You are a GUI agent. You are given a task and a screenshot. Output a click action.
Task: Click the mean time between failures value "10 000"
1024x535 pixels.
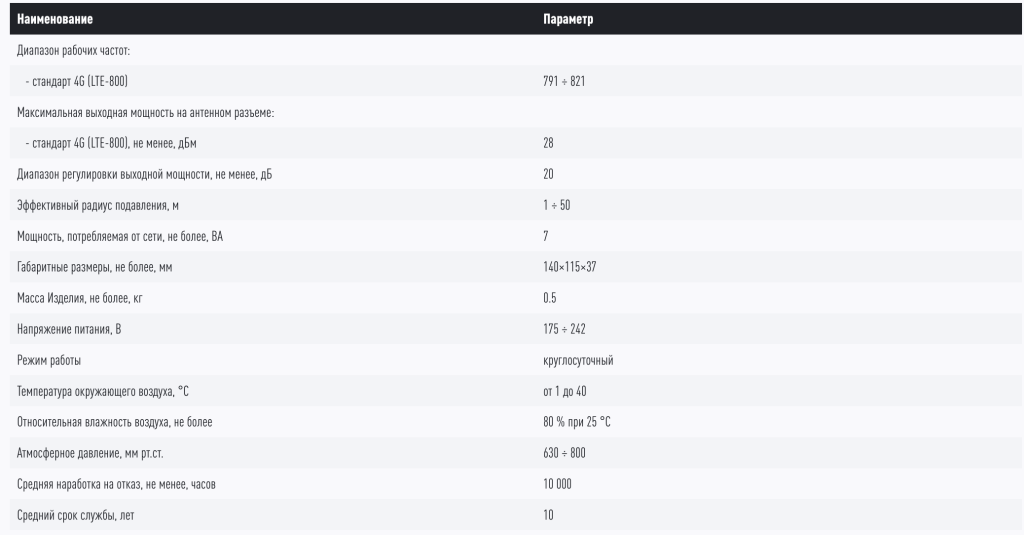click(x=558, y=484)
